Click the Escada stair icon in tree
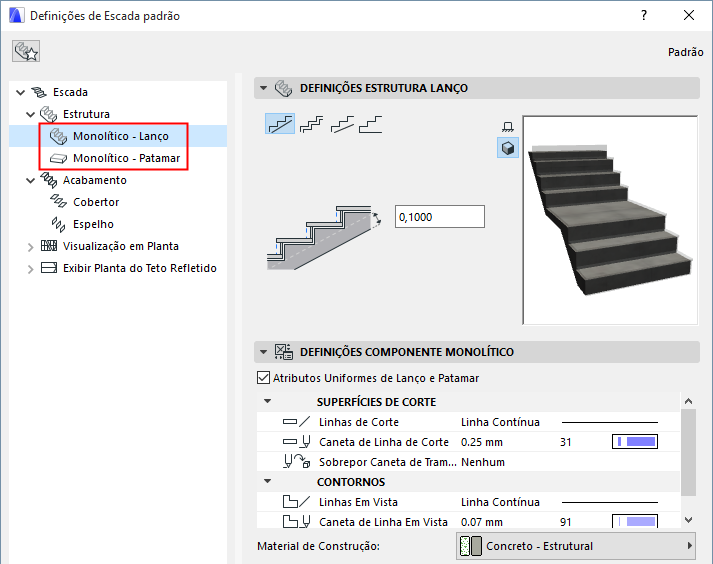The height and width of the screenshot is (564, 713). 39,92
